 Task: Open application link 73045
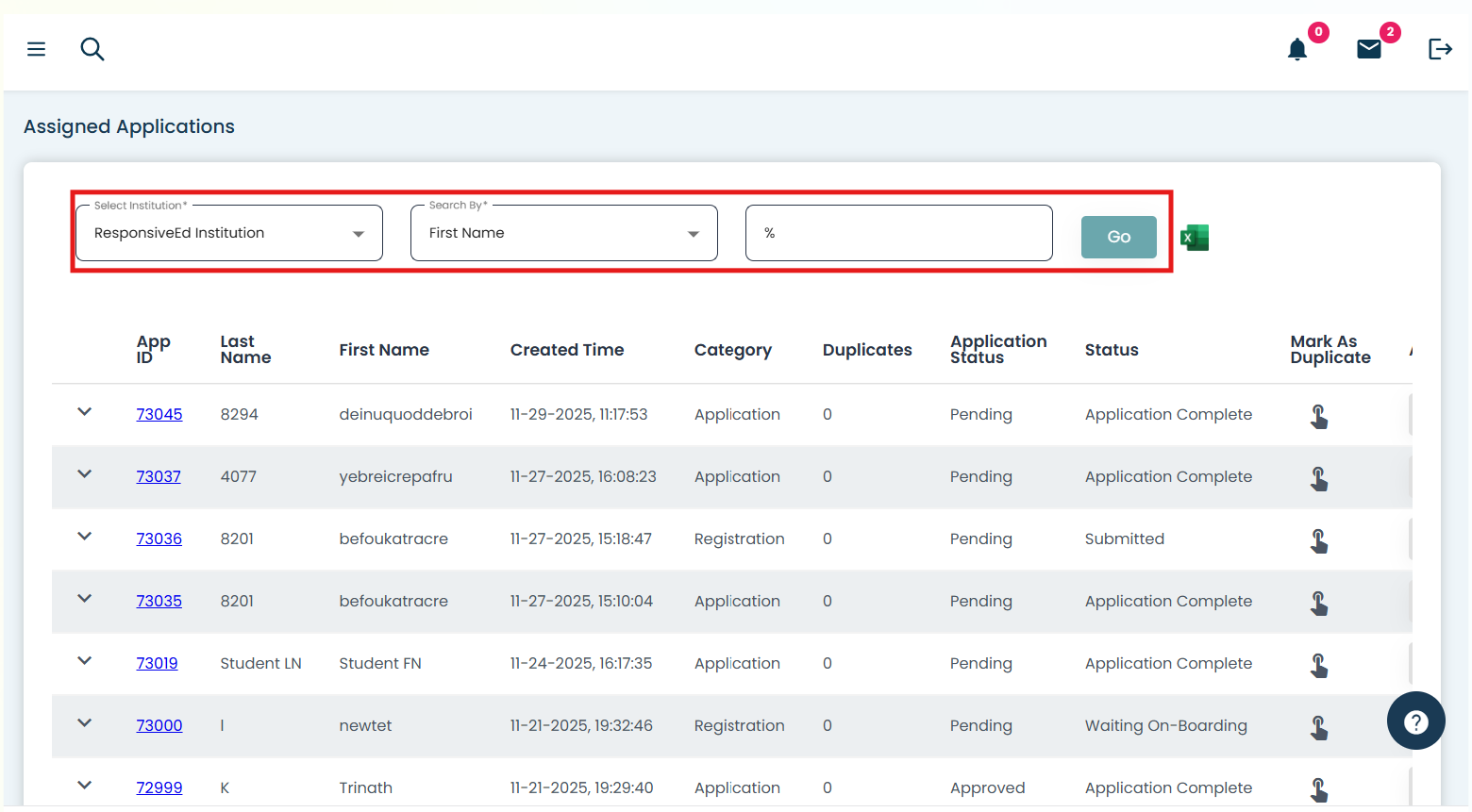point(159,414)
